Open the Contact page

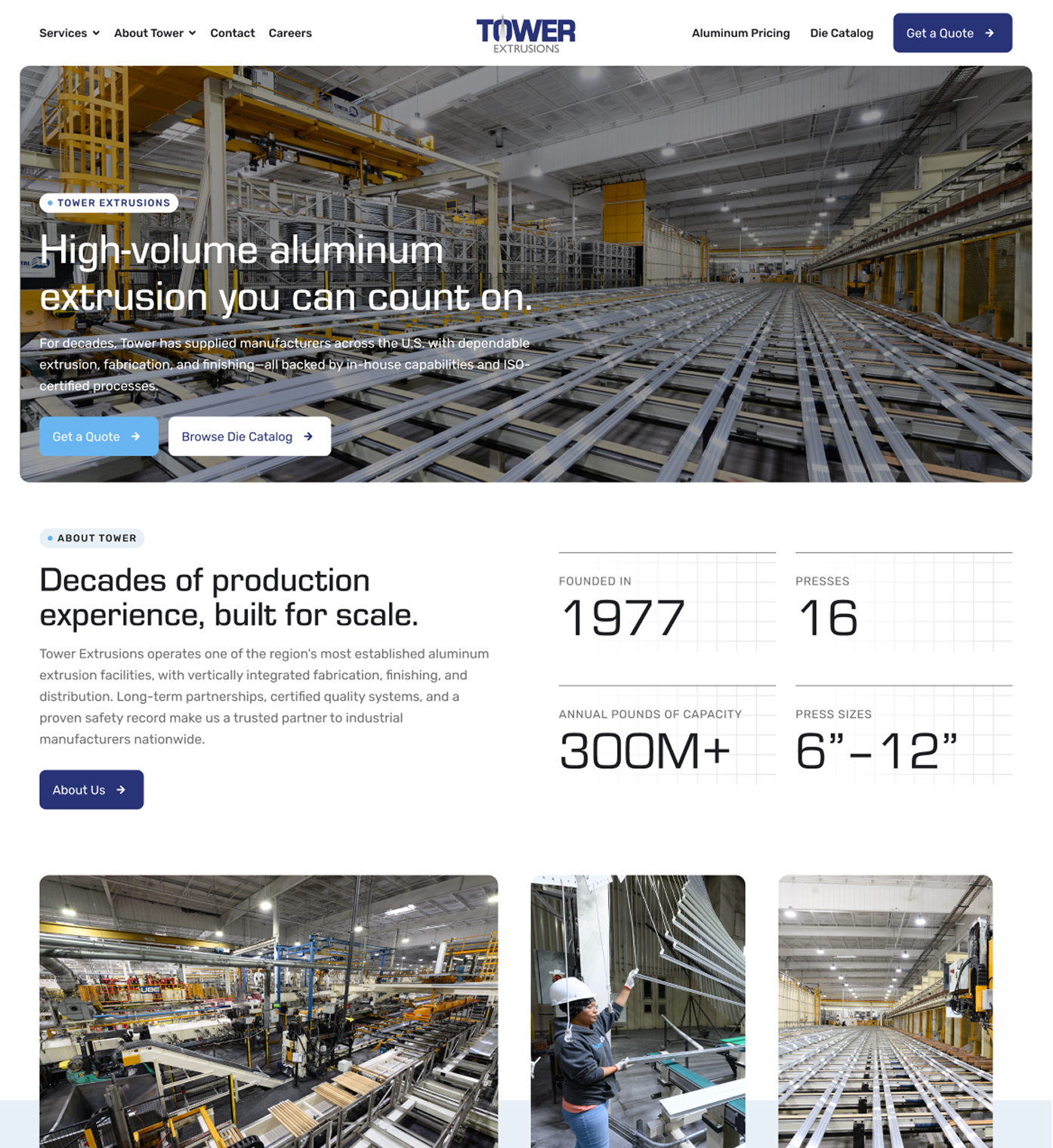233,33
